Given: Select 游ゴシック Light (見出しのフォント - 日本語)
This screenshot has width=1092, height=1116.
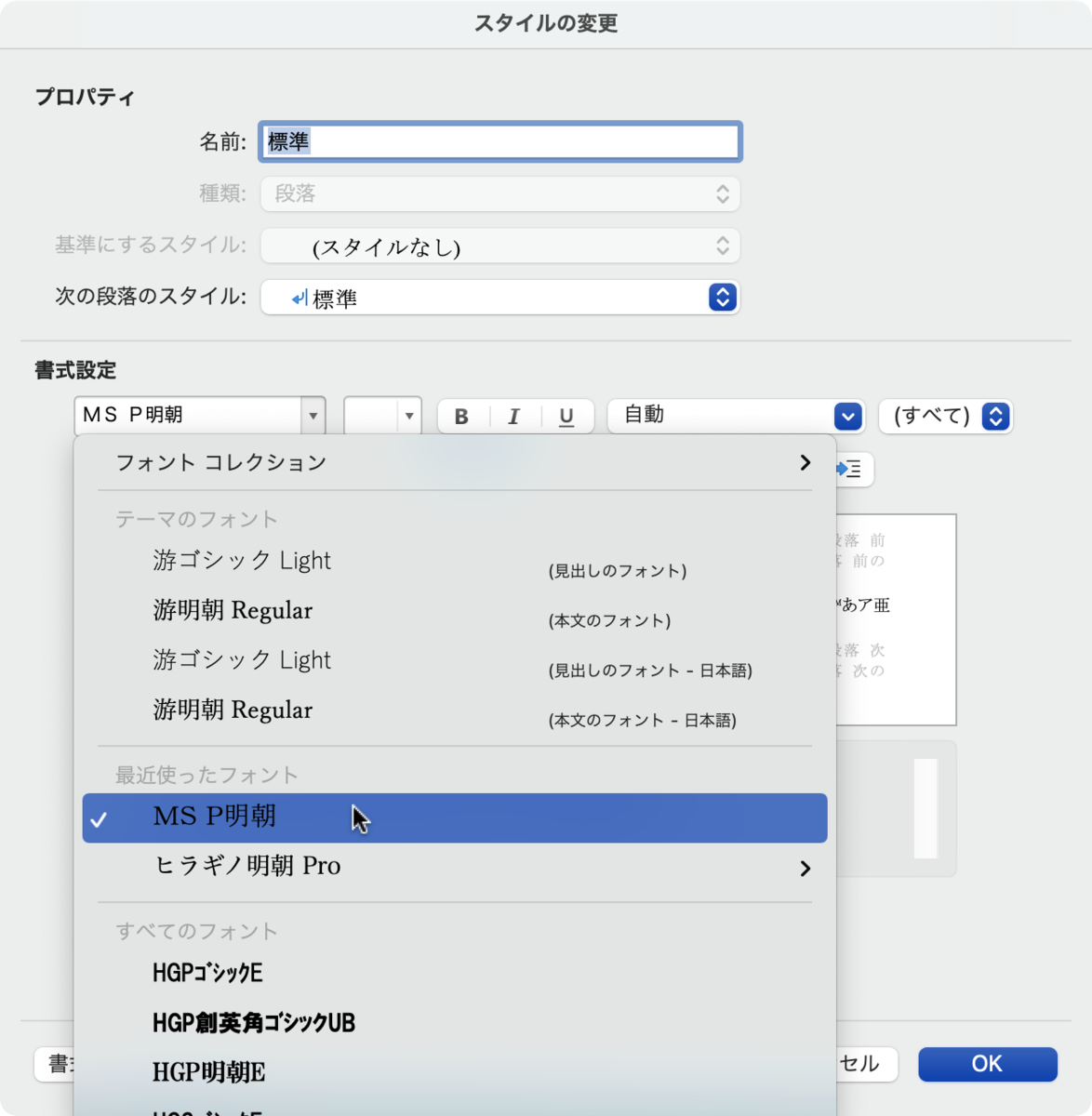Looking at the screenshot, I should 455,660.
